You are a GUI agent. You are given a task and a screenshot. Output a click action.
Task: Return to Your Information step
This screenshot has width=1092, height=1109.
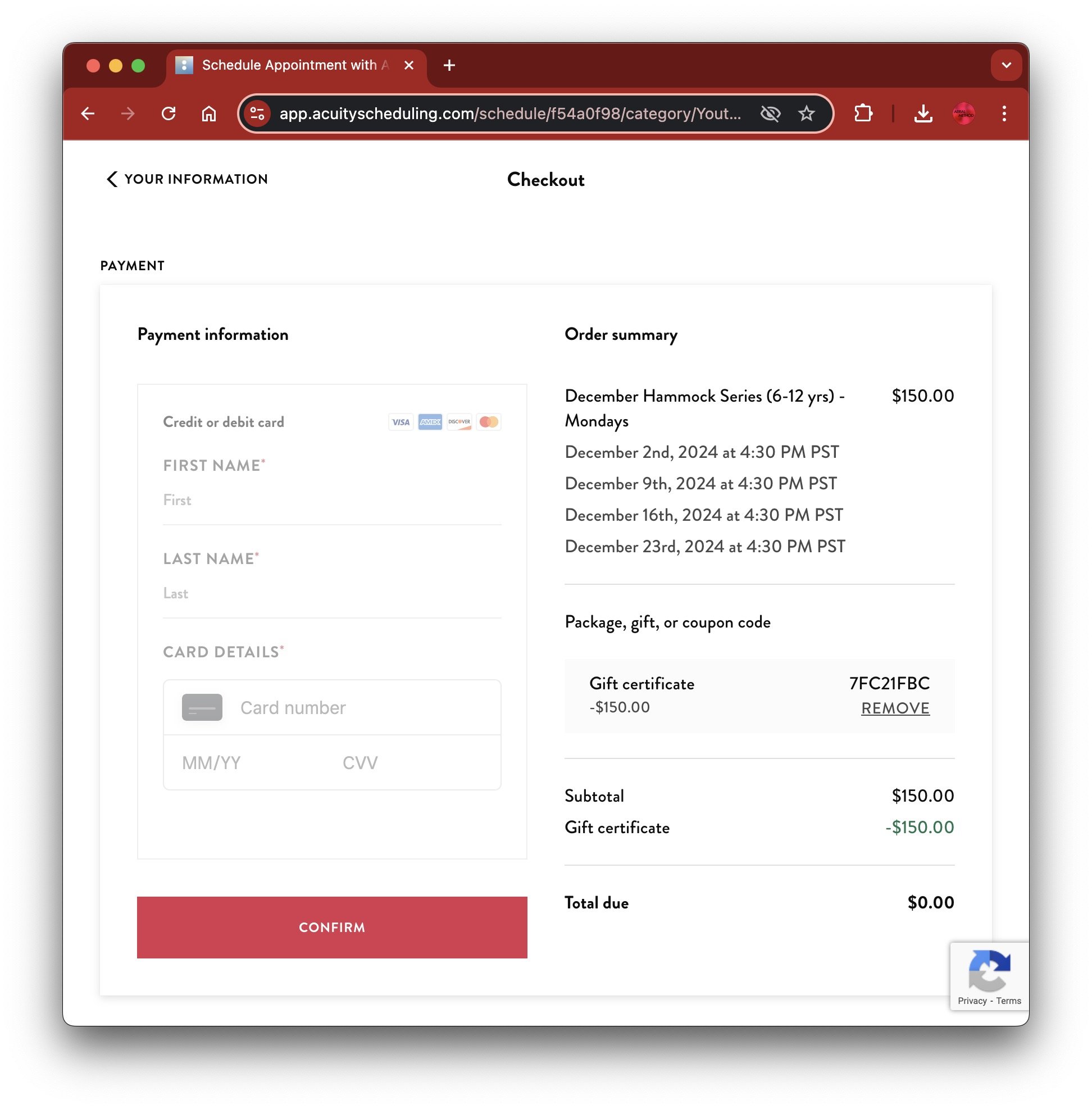click(x=188, y=179)
